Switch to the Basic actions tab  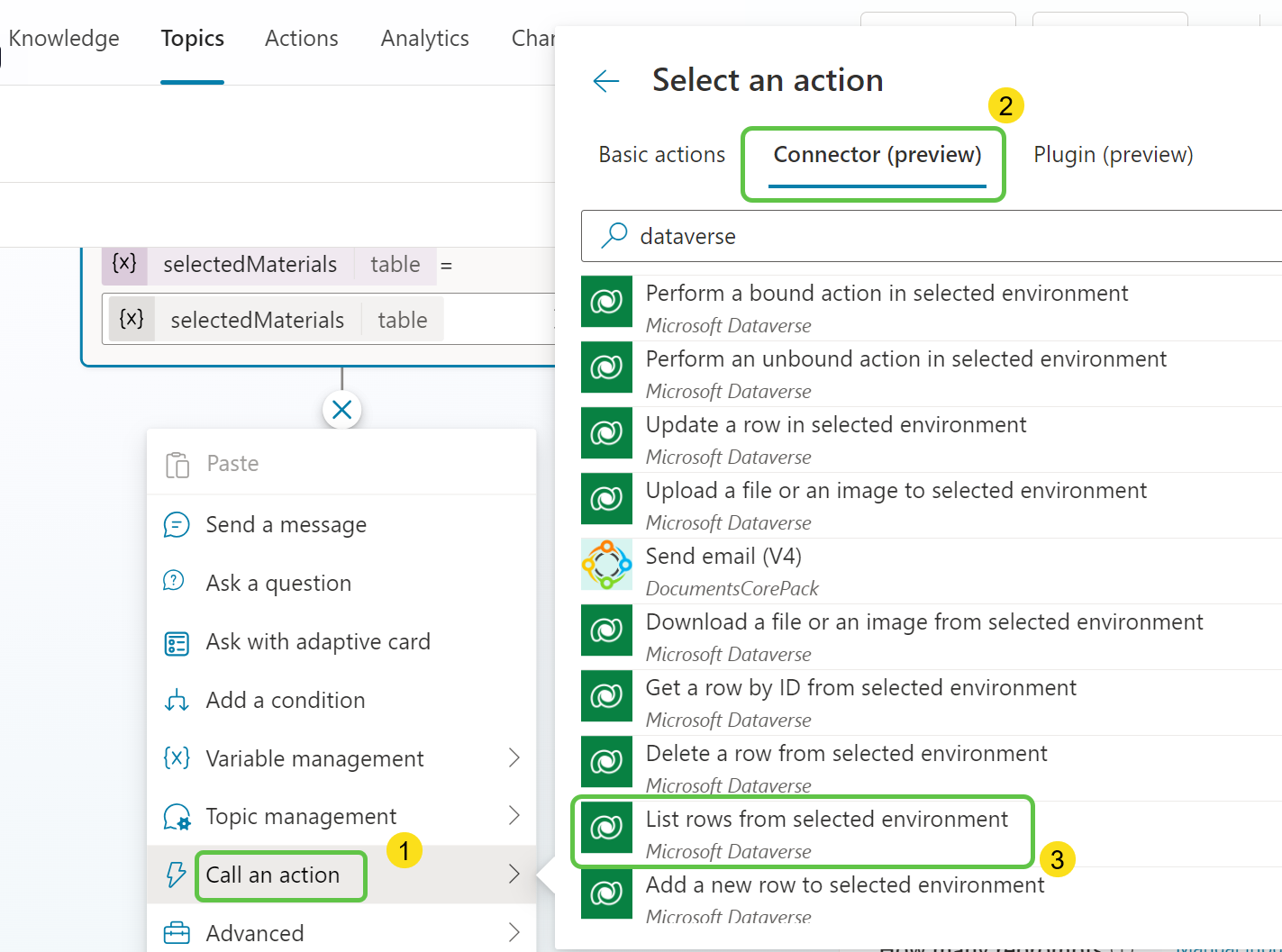(660, 154)
